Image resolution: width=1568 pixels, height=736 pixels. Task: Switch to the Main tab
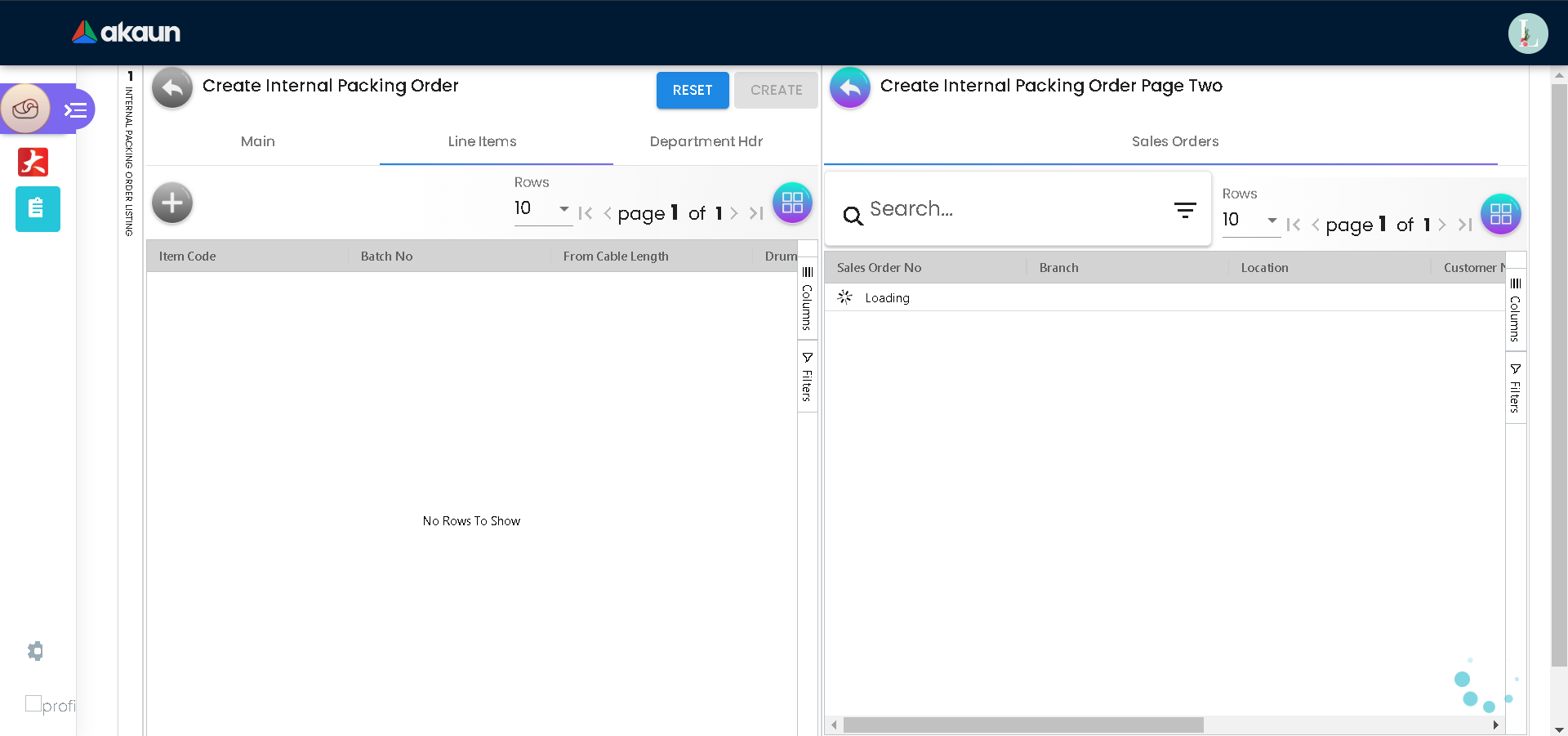click(x=258, y=141)
